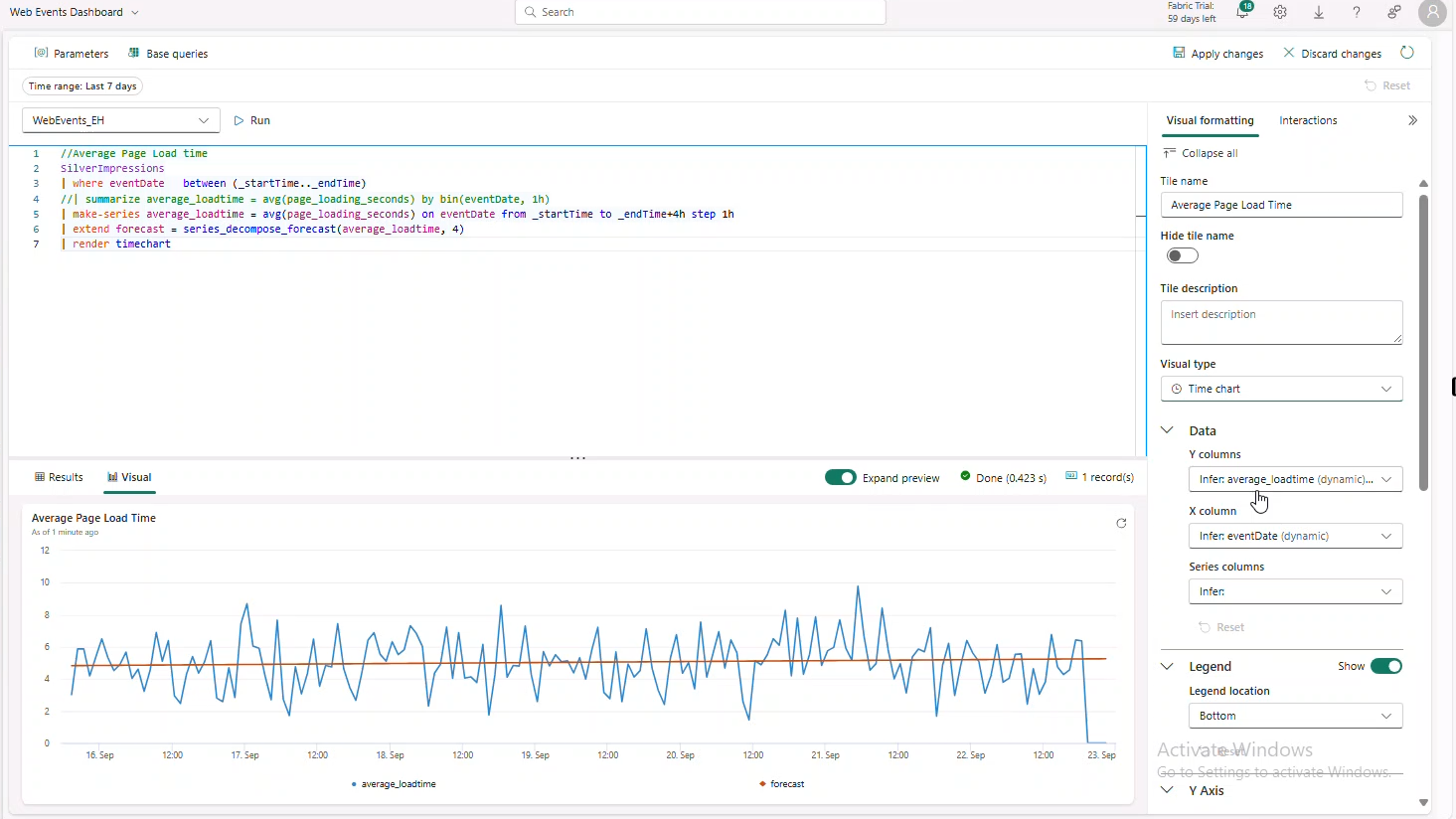Toggle Hide tile name switch
Screen dimensions: 1456x819
pos(1182,255)
